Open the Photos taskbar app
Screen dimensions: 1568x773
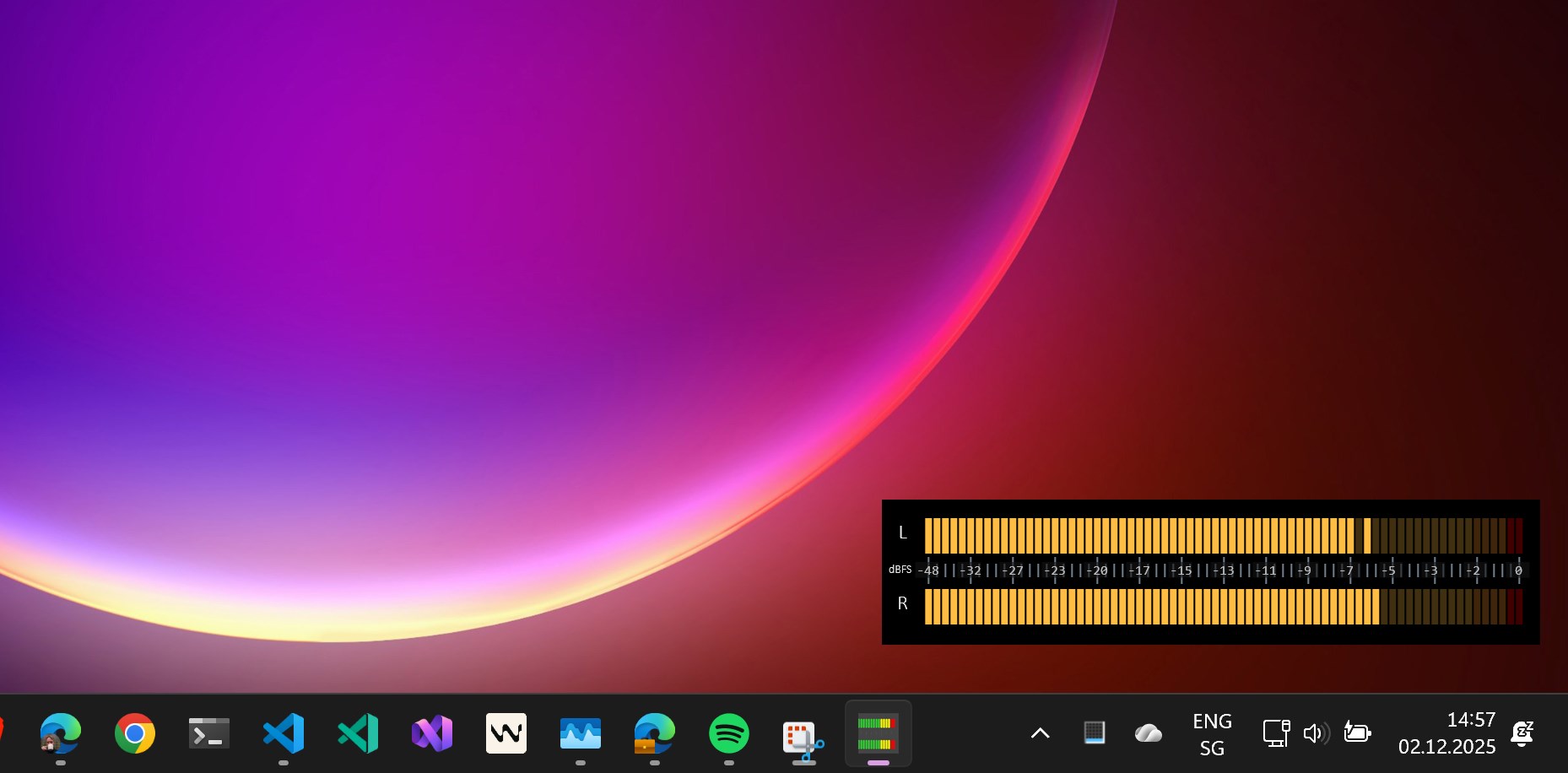pos(580,732)
